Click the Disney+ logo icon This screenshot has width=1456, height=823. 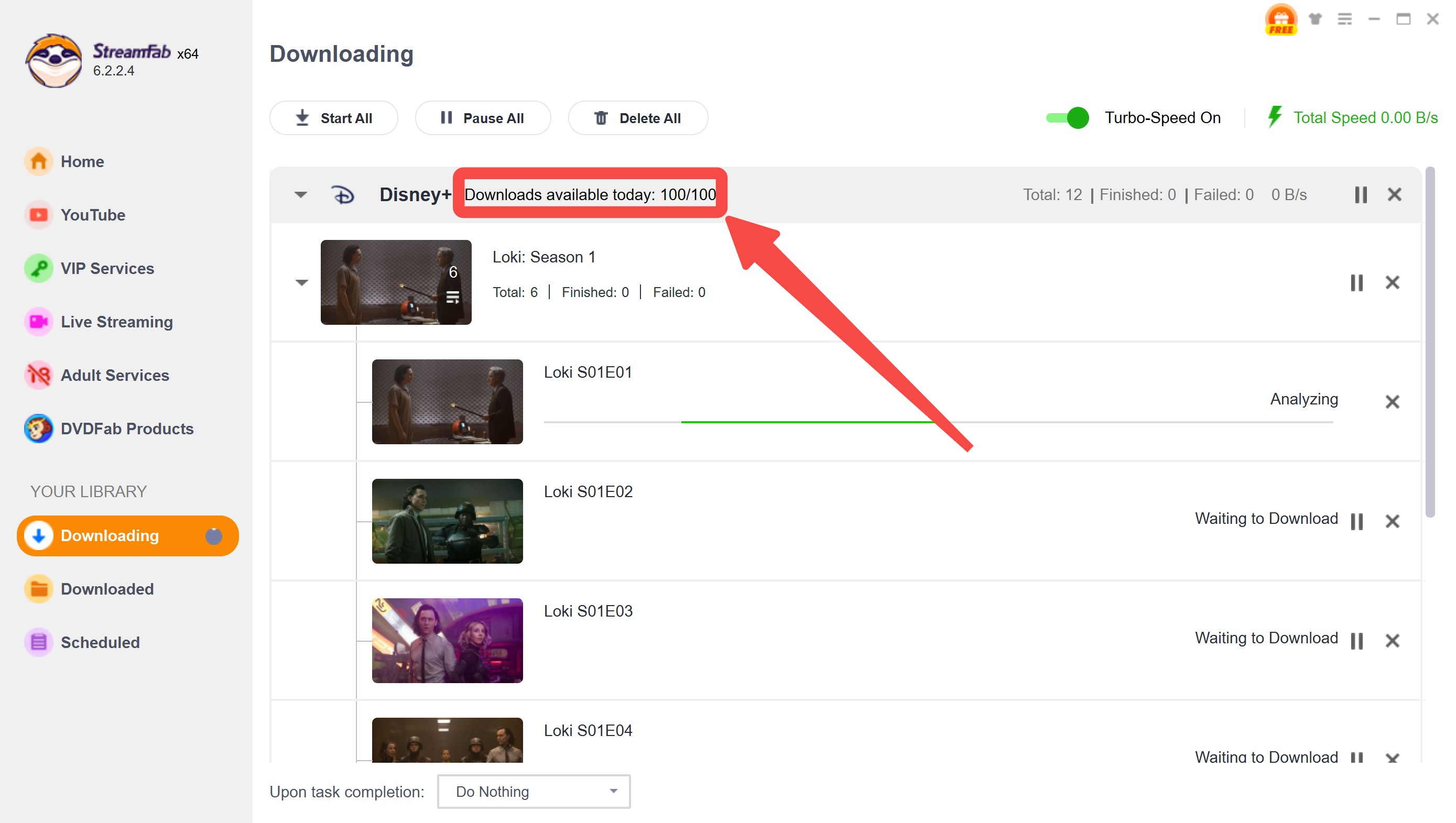[x=343, y=194]
